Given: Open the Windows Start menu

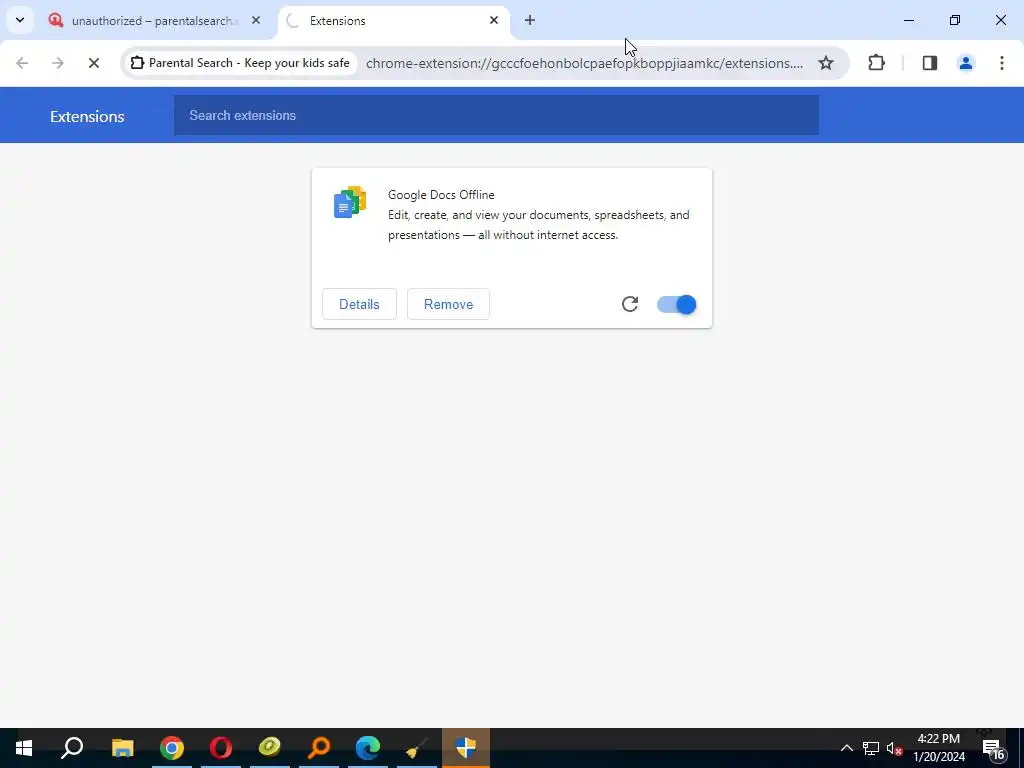Looking at the screenshot, I should click(24, 748).
